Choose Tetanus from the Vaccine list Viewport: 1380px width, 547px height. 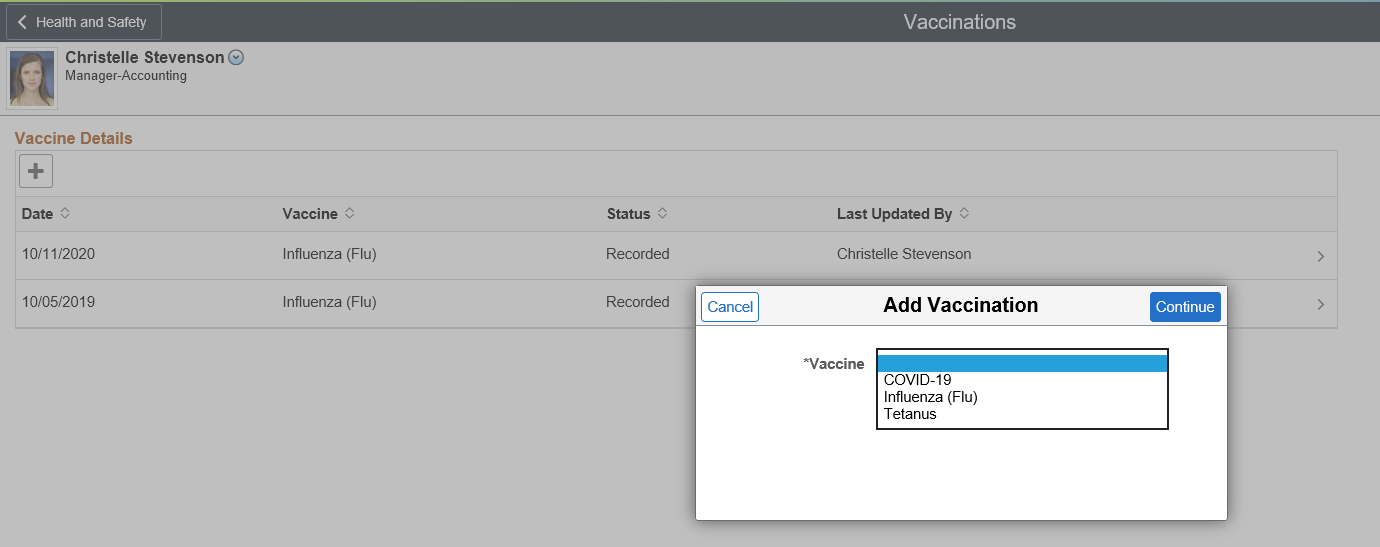tap(910, 414)
